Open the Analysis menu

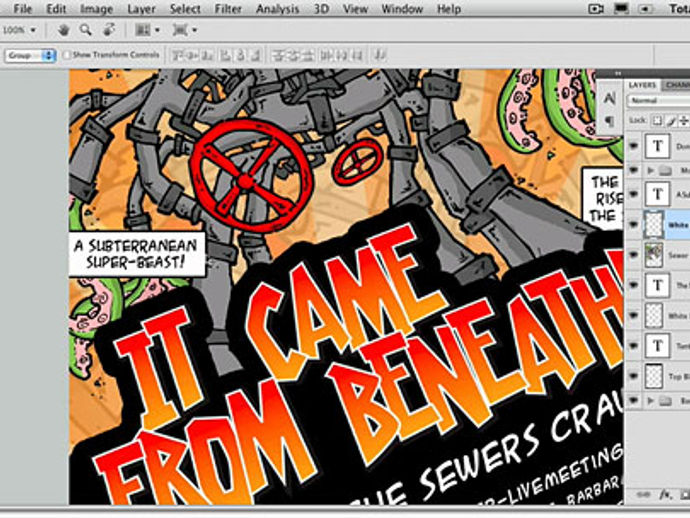(x=278, y=9)
